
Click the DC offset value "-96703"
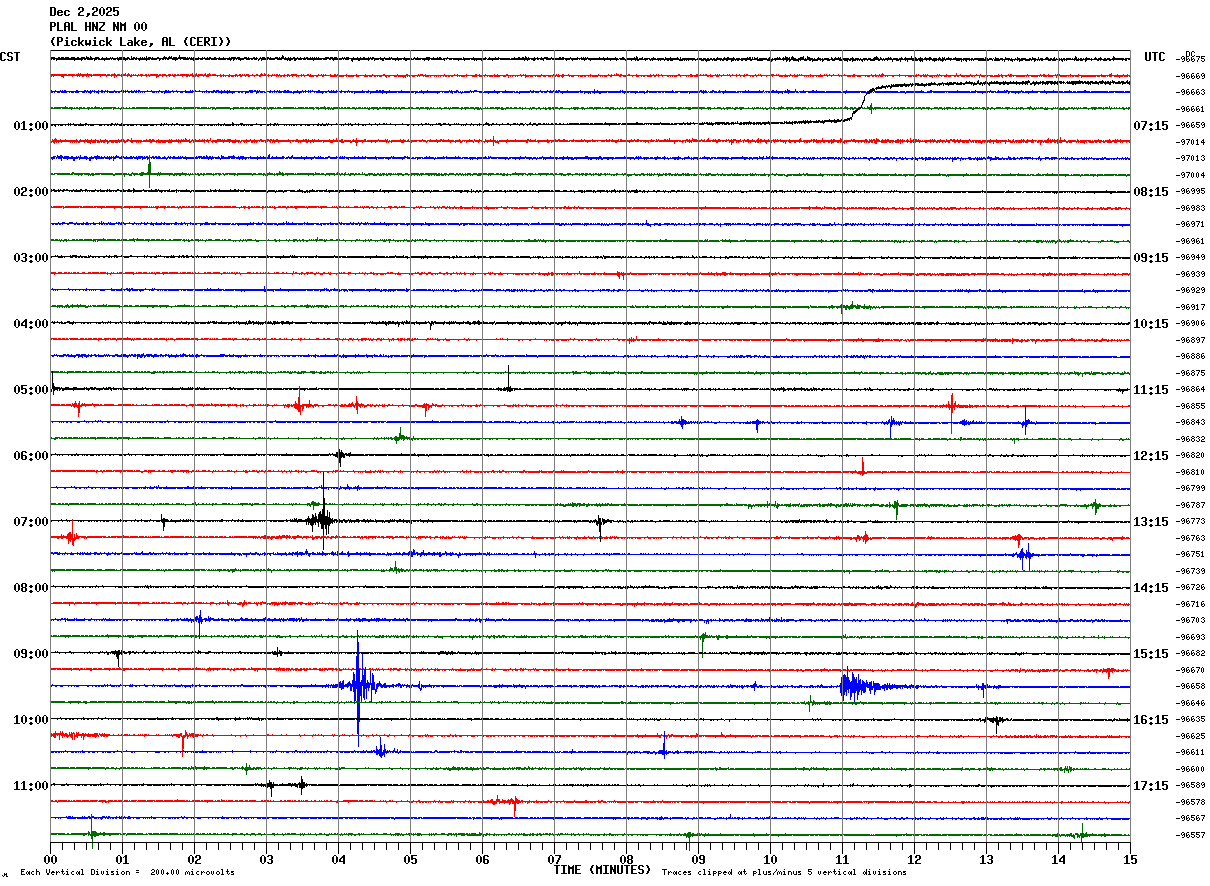tap(1191, 620)
